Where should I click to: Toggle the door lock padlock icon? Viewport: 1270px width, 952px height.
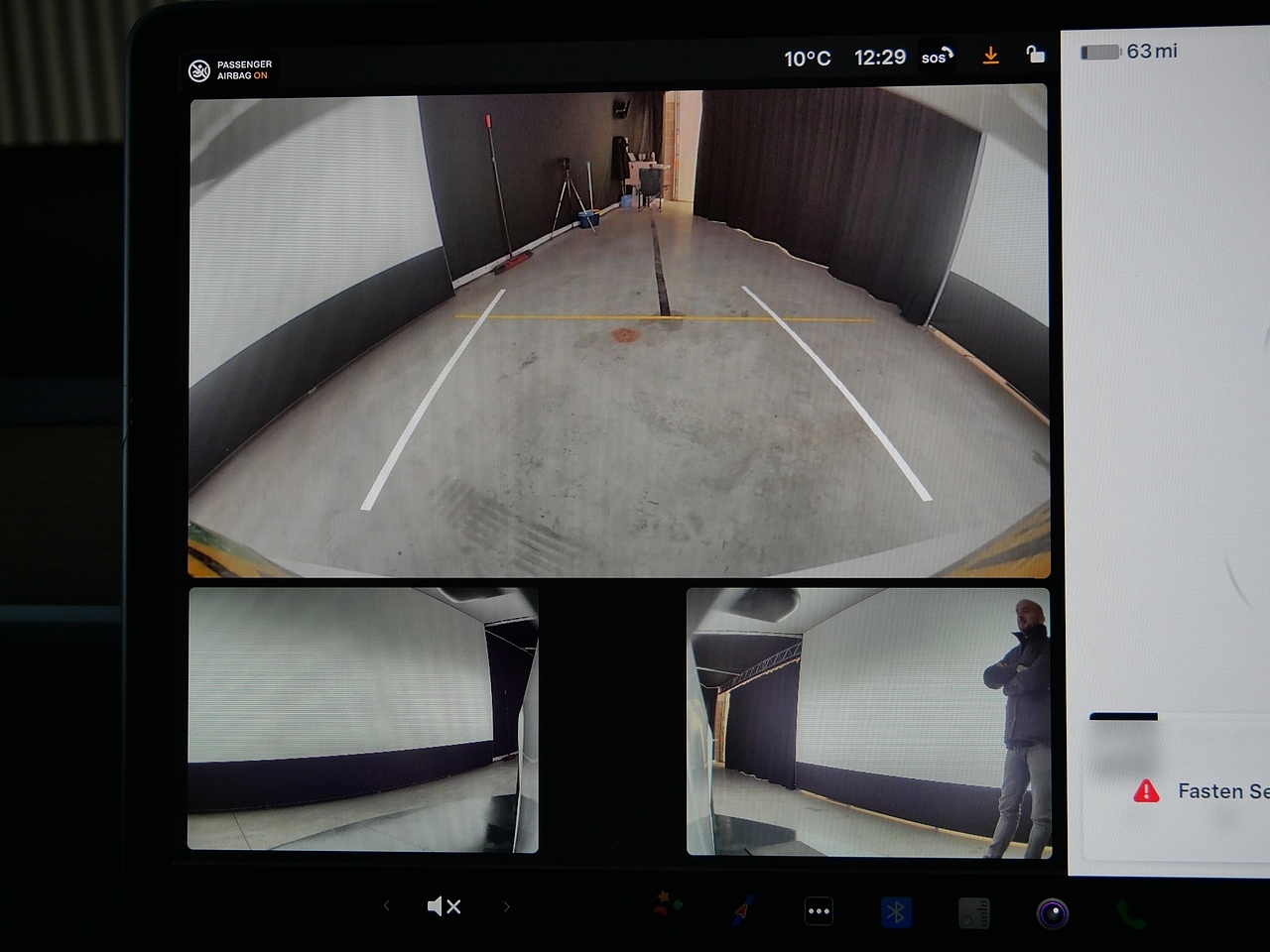pyautogui.click(x=1035, y=55)
